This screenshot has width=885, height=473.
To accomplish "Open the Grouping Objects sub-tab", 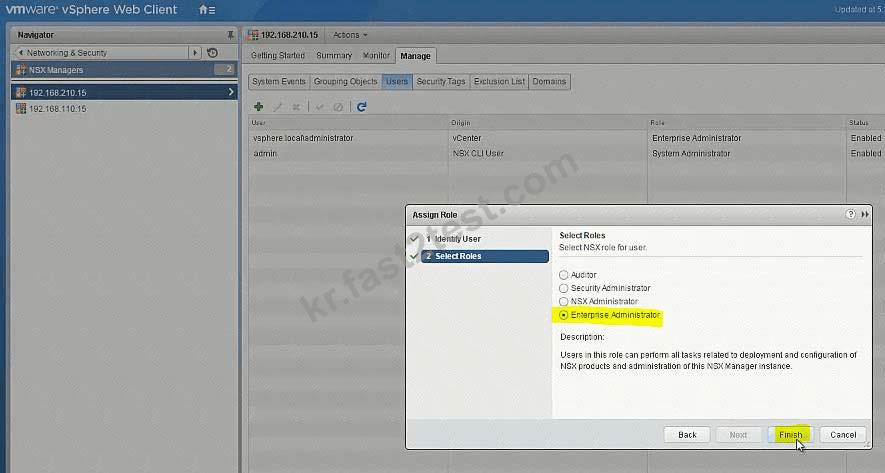I will [x=345, y=81].
